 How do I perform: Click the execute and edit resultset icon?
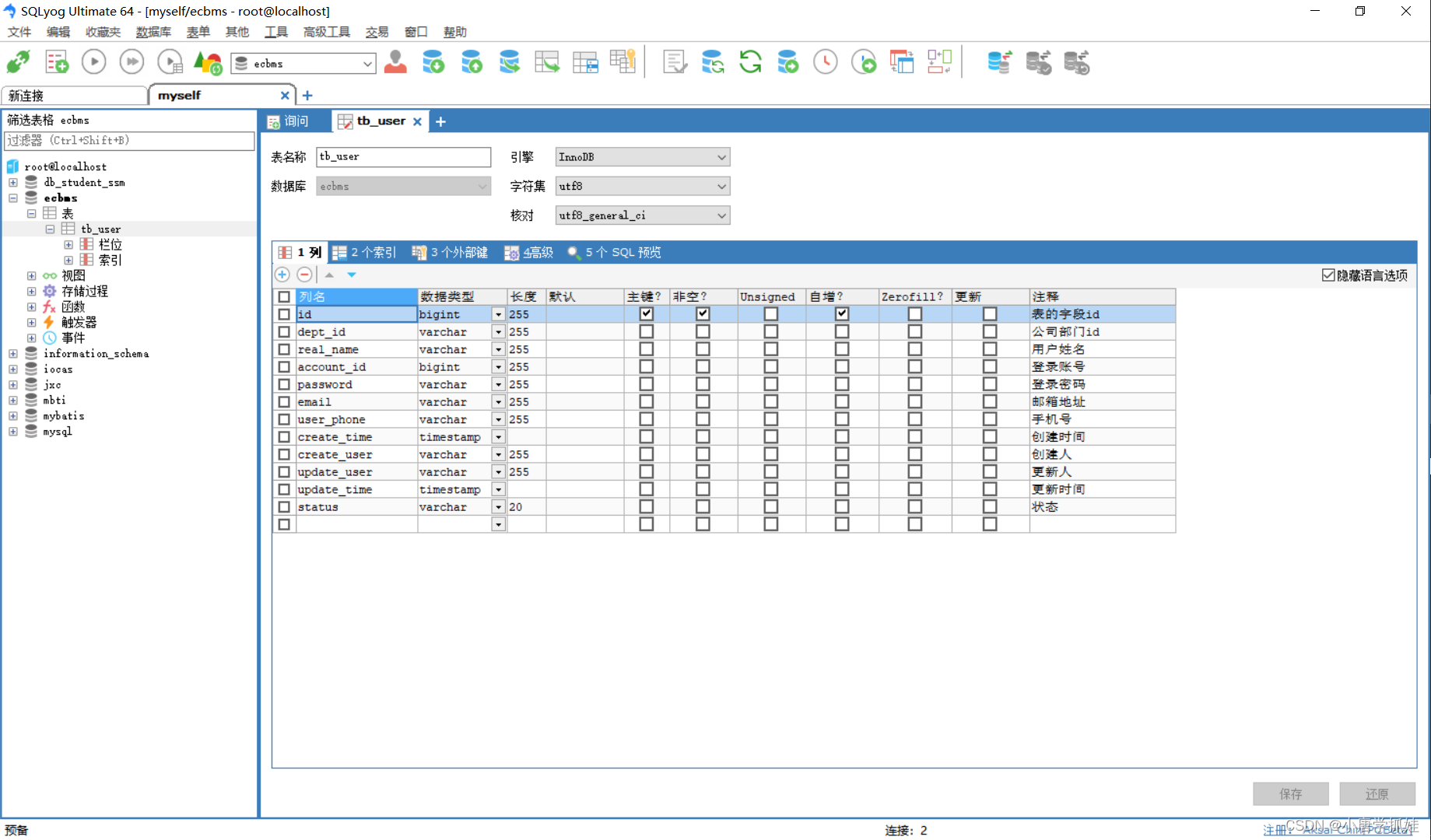pyautogui.click(x=170, y=62)
